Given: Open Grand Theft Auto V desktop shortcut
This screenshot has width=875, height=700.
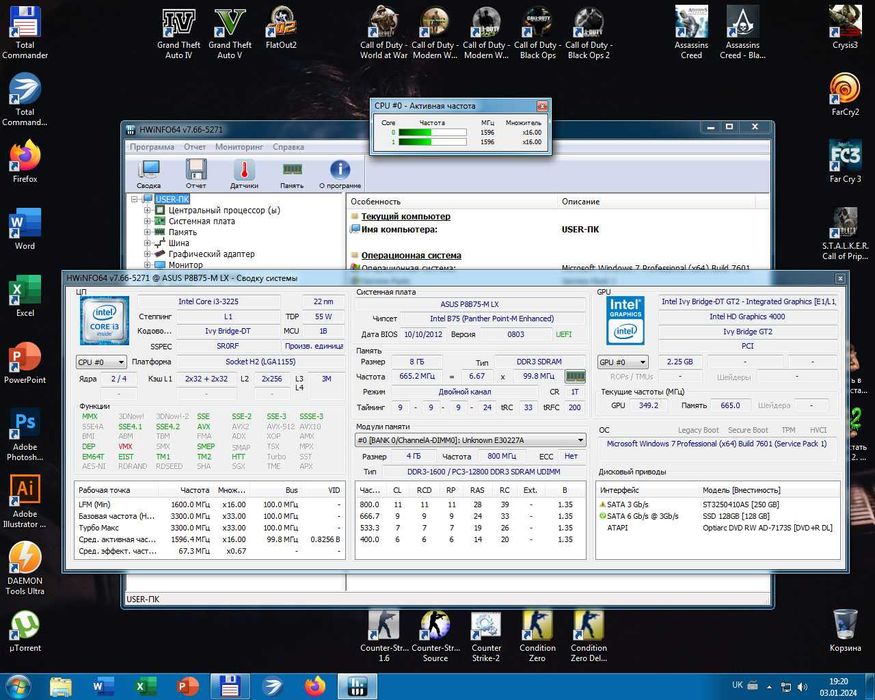Looking at the screenshot, I should coord(229,33).
